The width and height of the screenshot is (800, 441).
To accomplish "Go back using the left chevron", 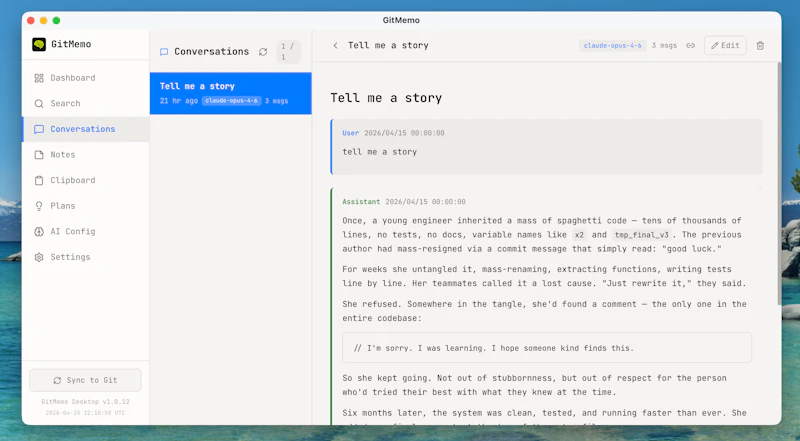I will (x=335, y=45).
